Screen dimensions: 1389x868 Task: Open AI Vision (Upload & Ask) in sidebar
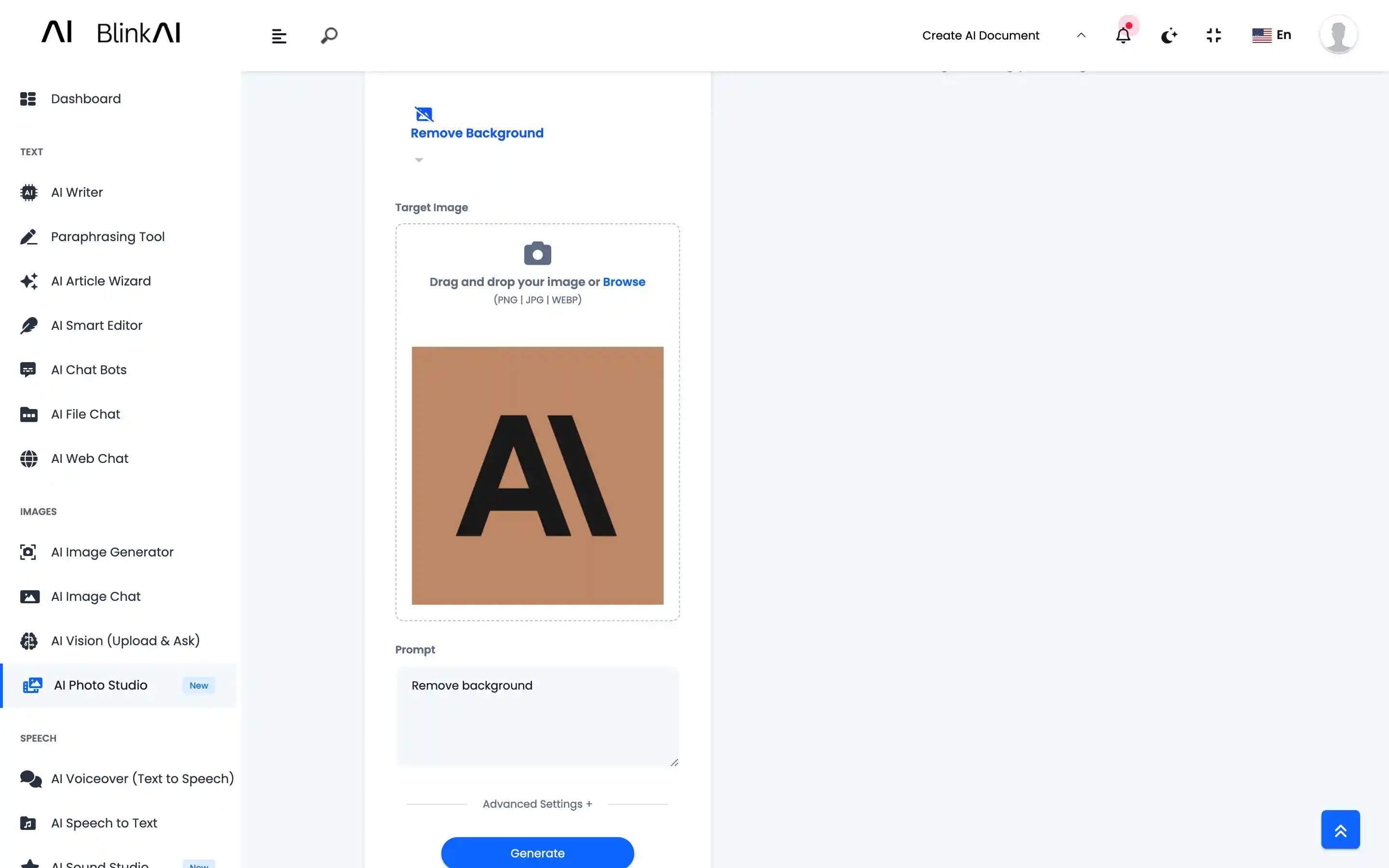pyautogui.click(x=125, y=641)
